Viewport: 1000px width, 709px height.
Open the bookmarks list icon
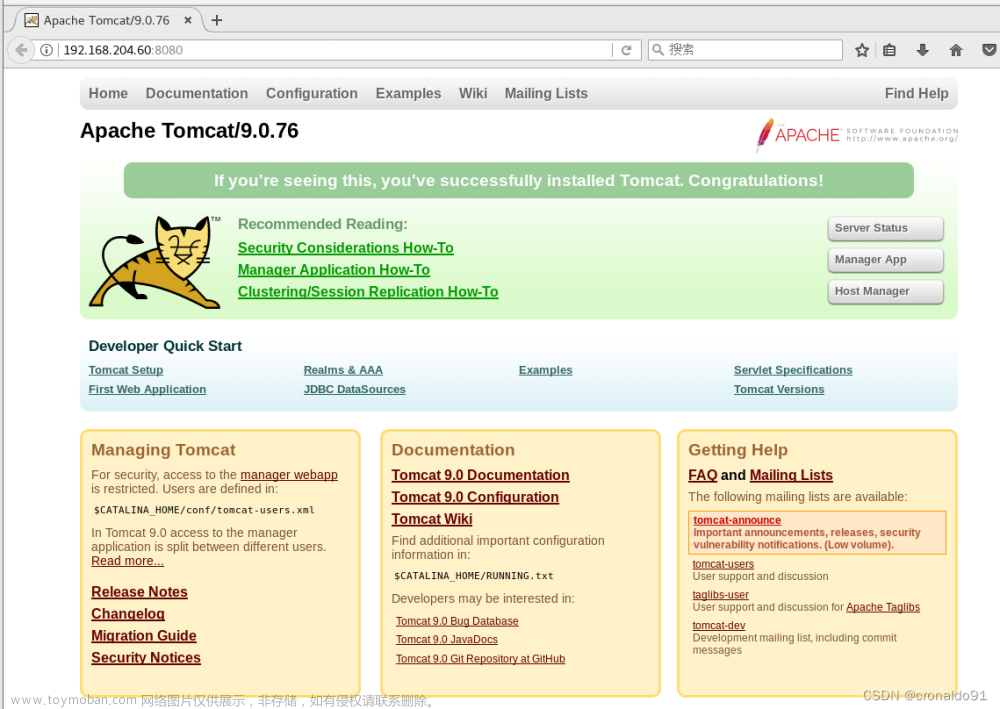890,50
